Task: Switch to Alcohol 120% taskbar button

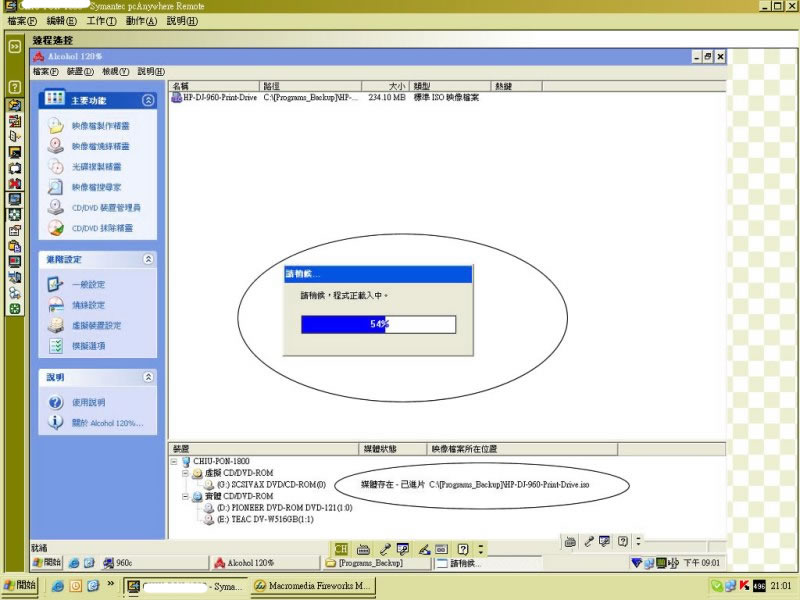Action: coord(264,563)
